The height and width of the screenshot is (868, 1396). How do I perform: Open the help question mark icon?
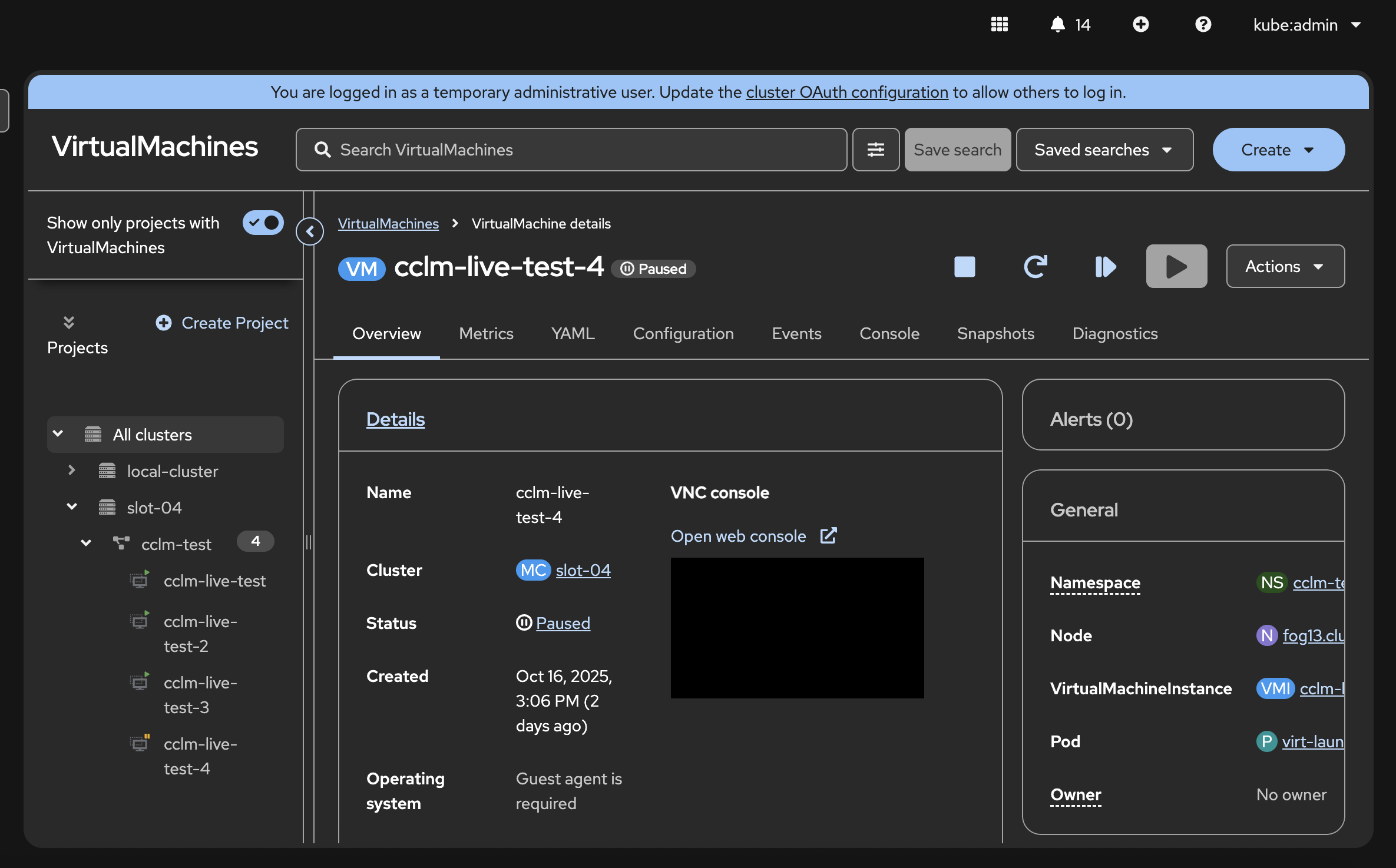(x=1203, y=24)
